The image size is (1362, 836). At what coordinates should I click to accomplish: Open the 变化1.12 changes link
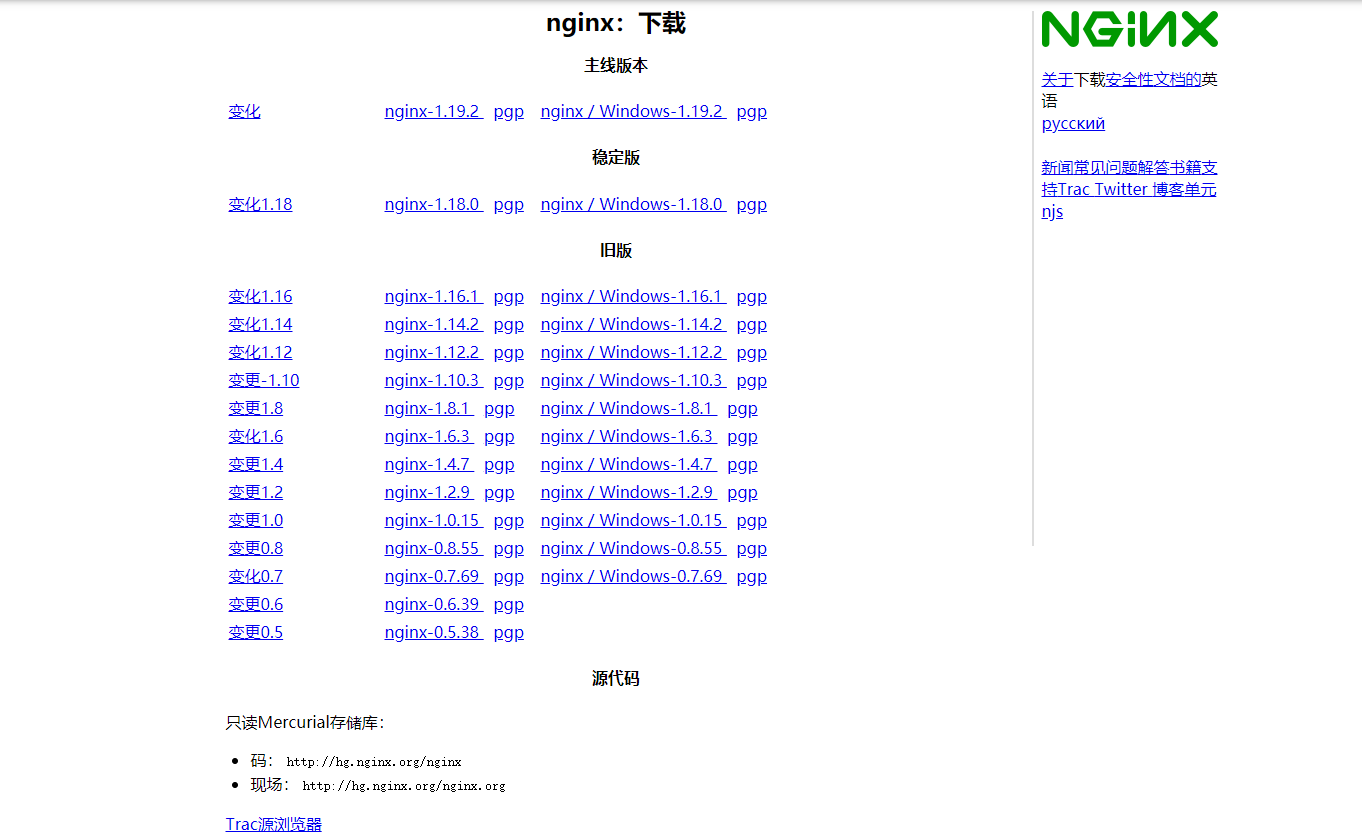[260, 352]
